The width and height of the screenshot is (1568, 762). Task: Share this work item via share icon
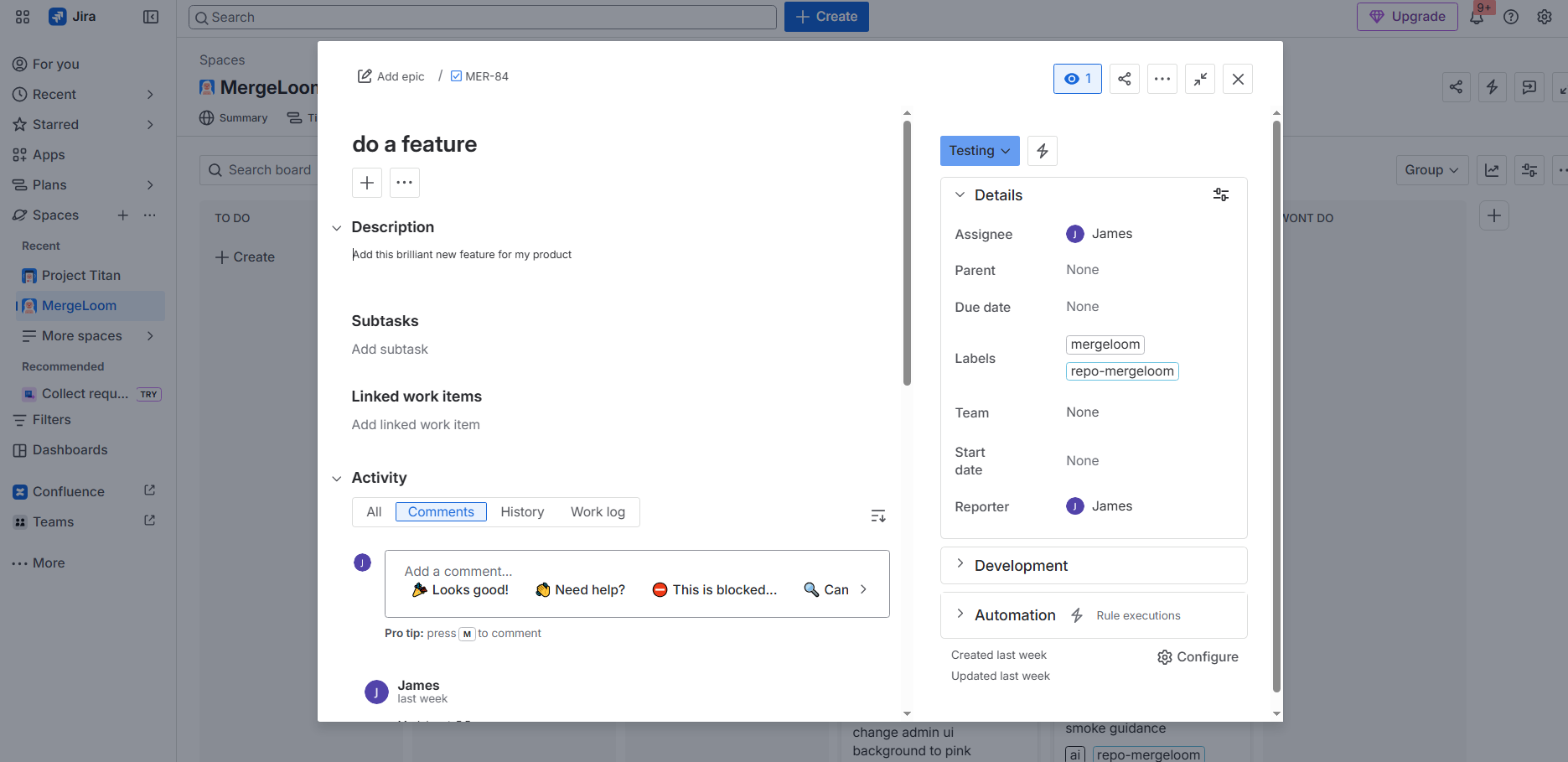coord(1125,79)
